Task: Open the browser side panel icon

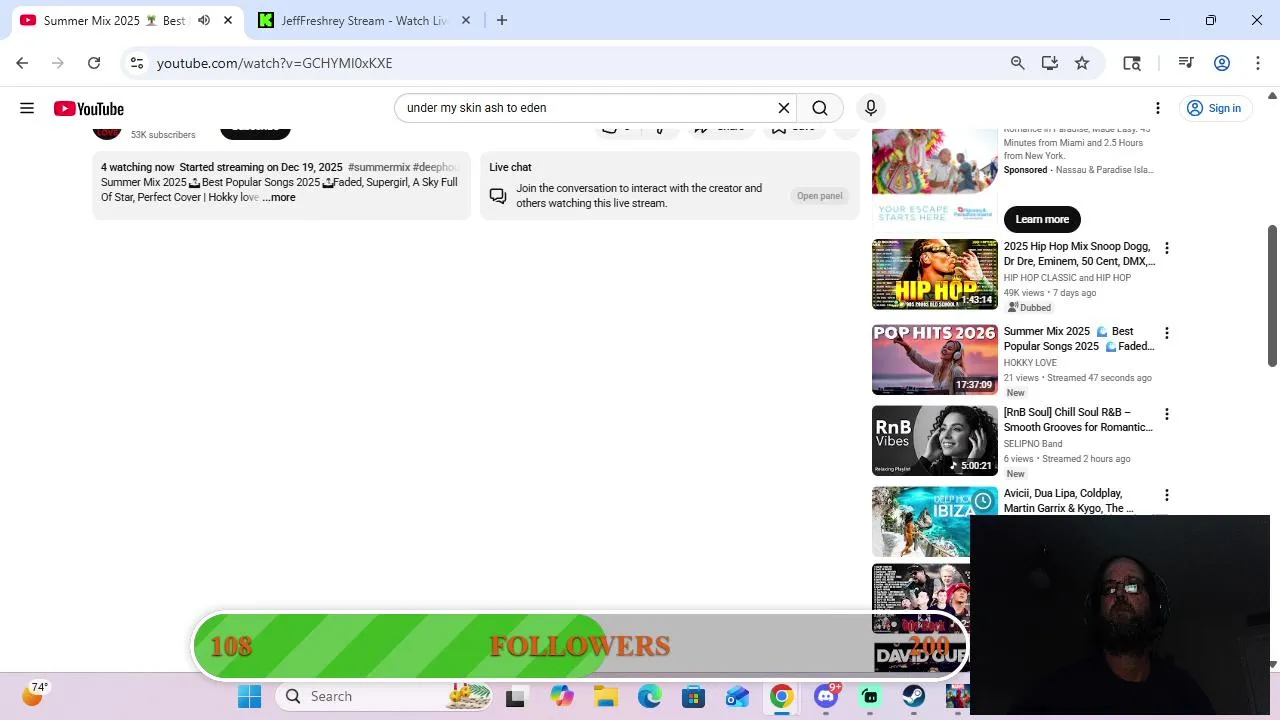Action: coord(1132,63)
